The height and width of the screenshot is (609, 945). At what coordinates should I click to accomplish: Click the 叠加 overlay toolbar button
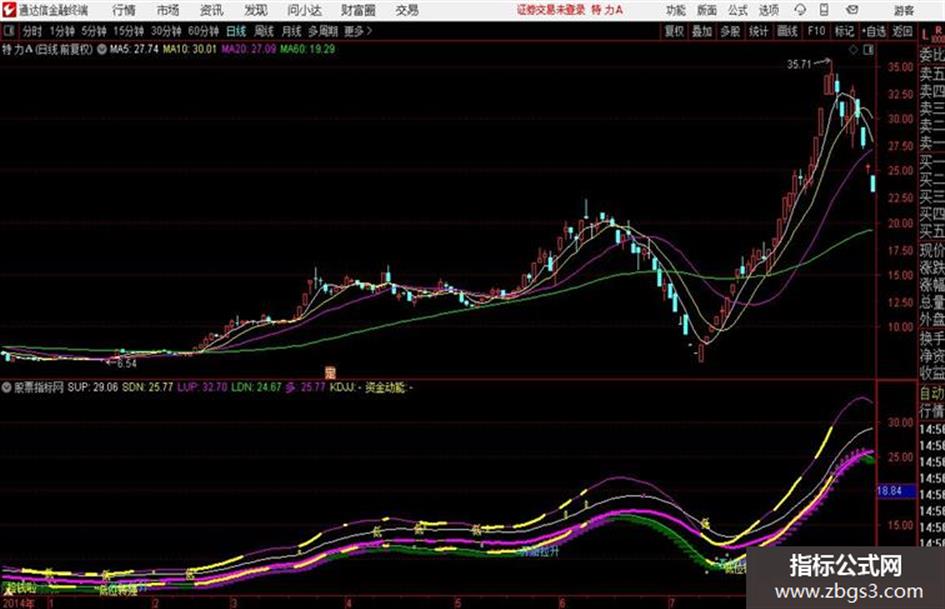coord(702,31)
